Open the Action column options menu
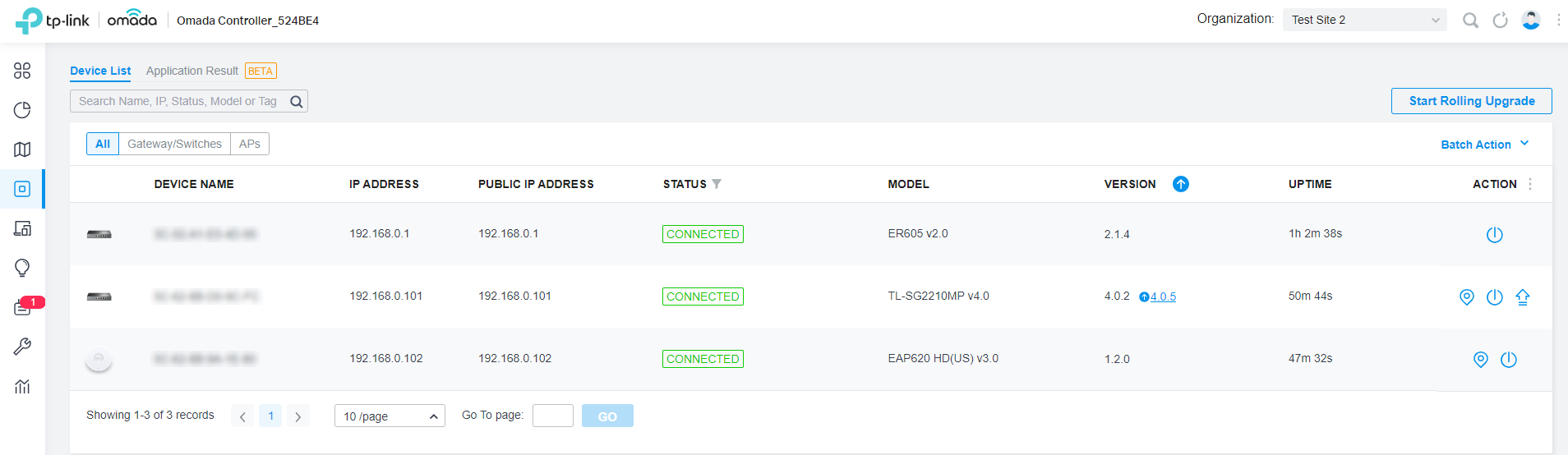This screenshot has height=455, width=1568. 1530,184
